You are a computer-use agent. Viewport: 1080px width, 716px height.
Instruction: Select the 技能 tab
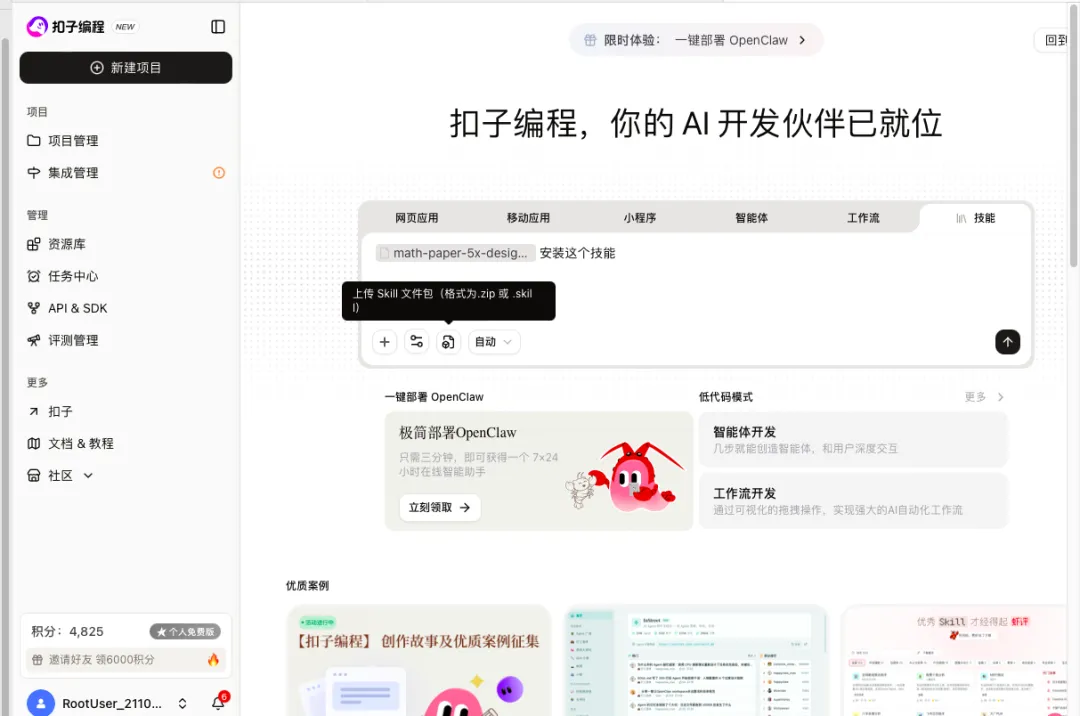(975, 218)
